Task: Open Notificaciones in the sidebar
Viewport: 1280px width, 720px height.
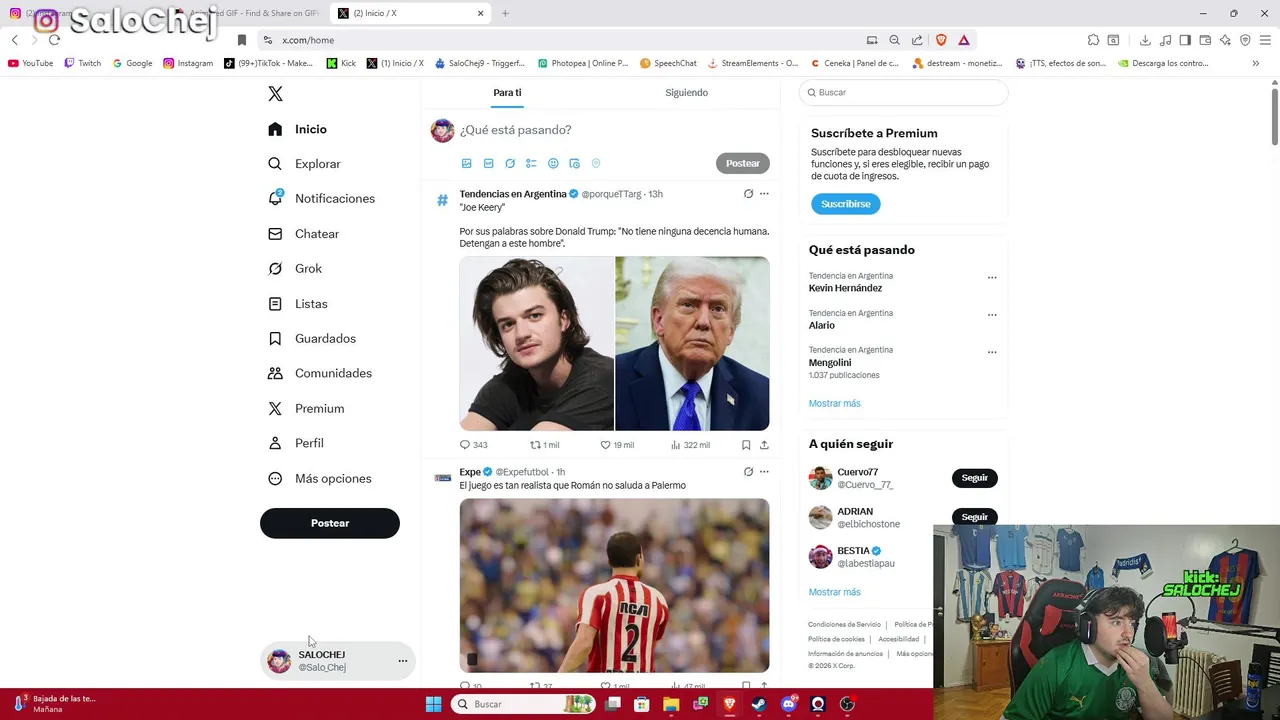Action: [x=322, y=199]
